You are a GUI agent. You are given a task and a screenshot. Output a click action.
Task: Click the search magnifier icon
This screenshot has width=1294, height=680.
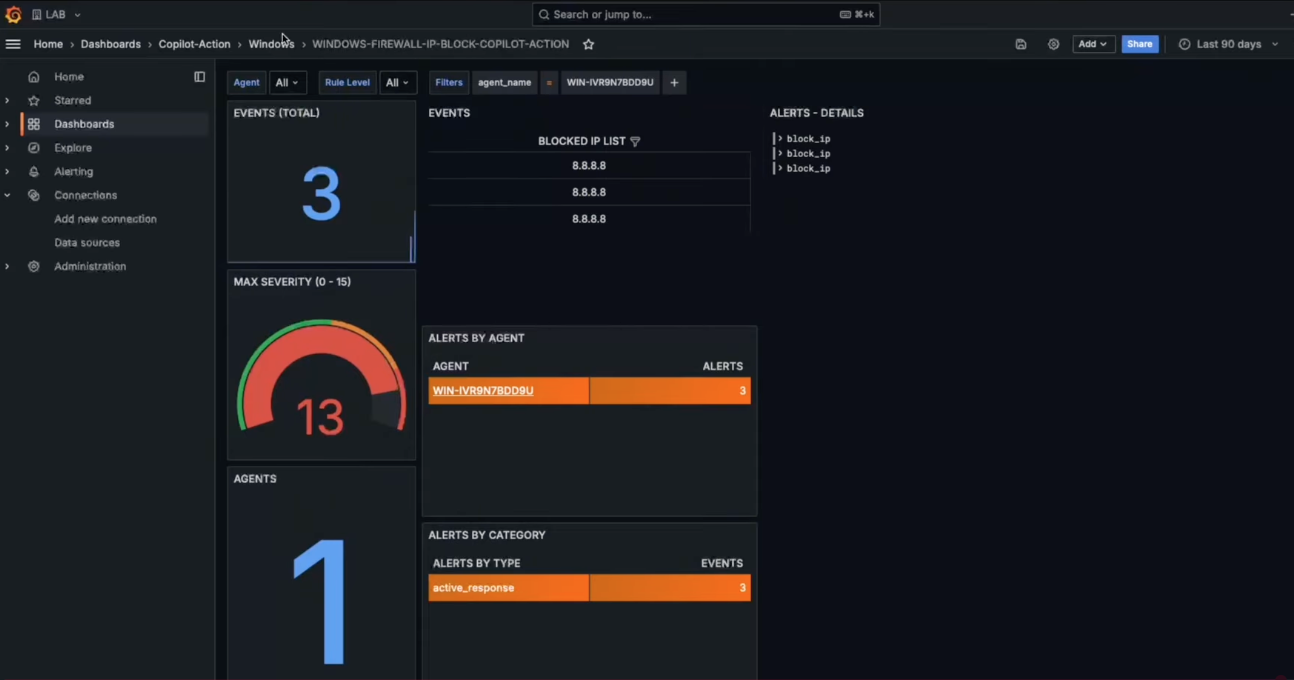click(544, 15)
